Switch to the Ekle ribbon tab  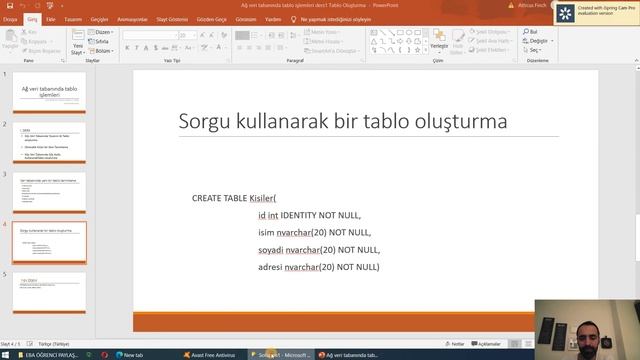[x=51, y=19]
